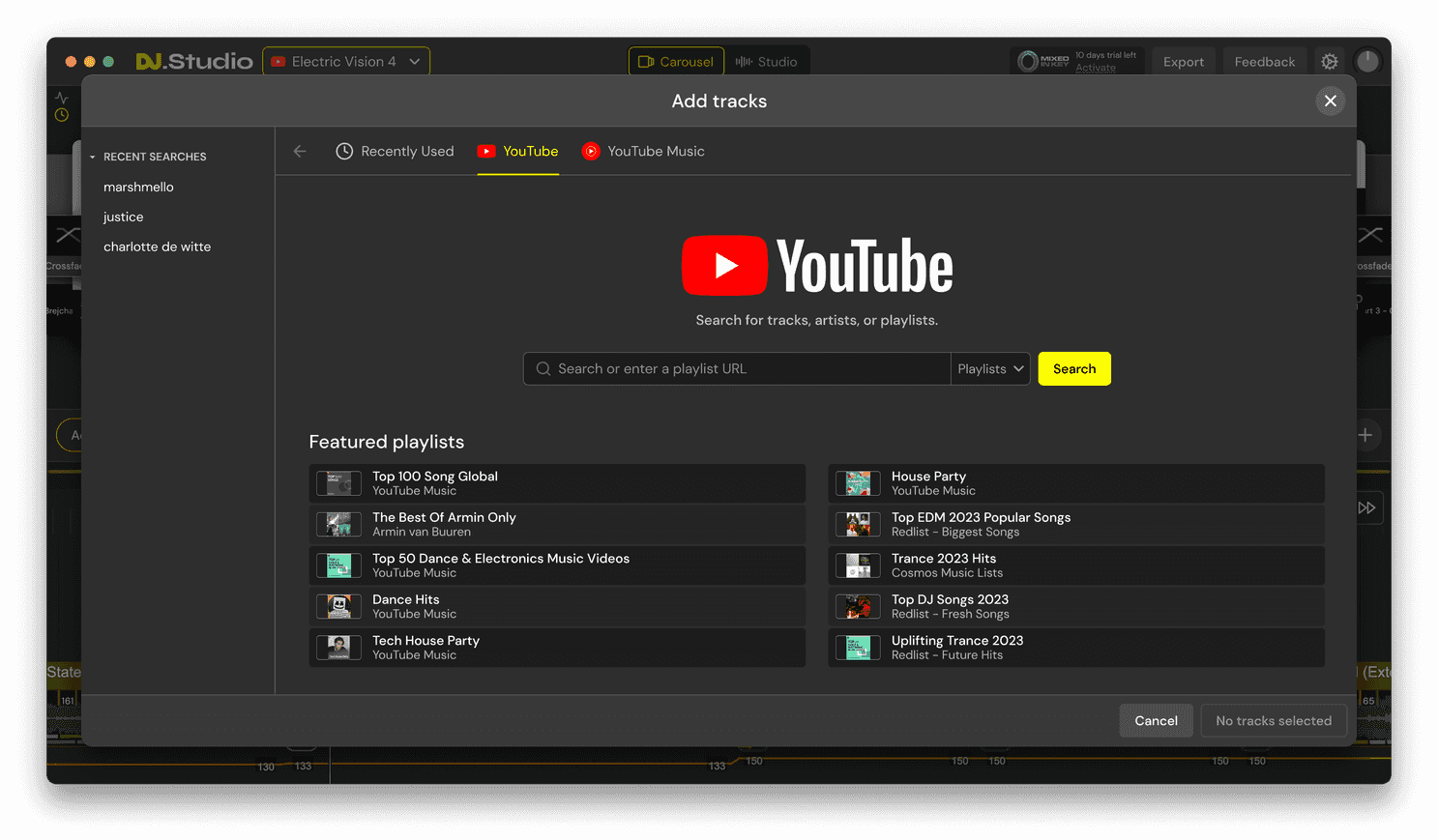Image resolution: width=1438 pixels, height=840 pixels.
Task: Select Top EDM 2023 Popular Songs thumbnail
Action: (x=858, y=524)
